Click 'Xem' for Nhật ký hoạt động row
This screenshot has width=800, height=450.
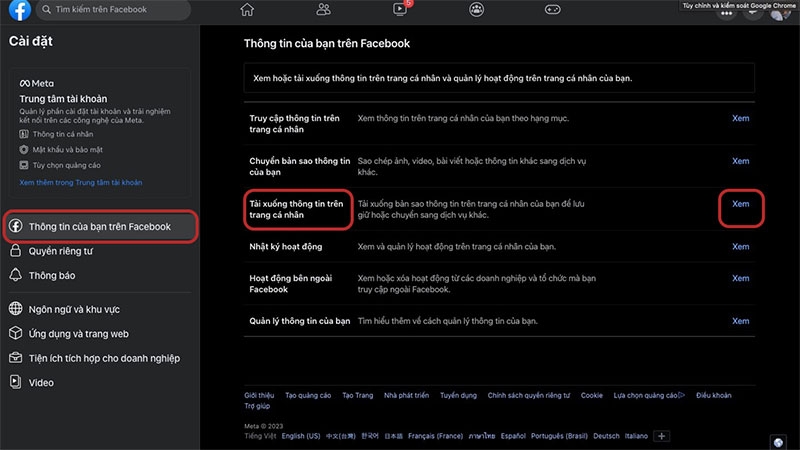[740, 247]
